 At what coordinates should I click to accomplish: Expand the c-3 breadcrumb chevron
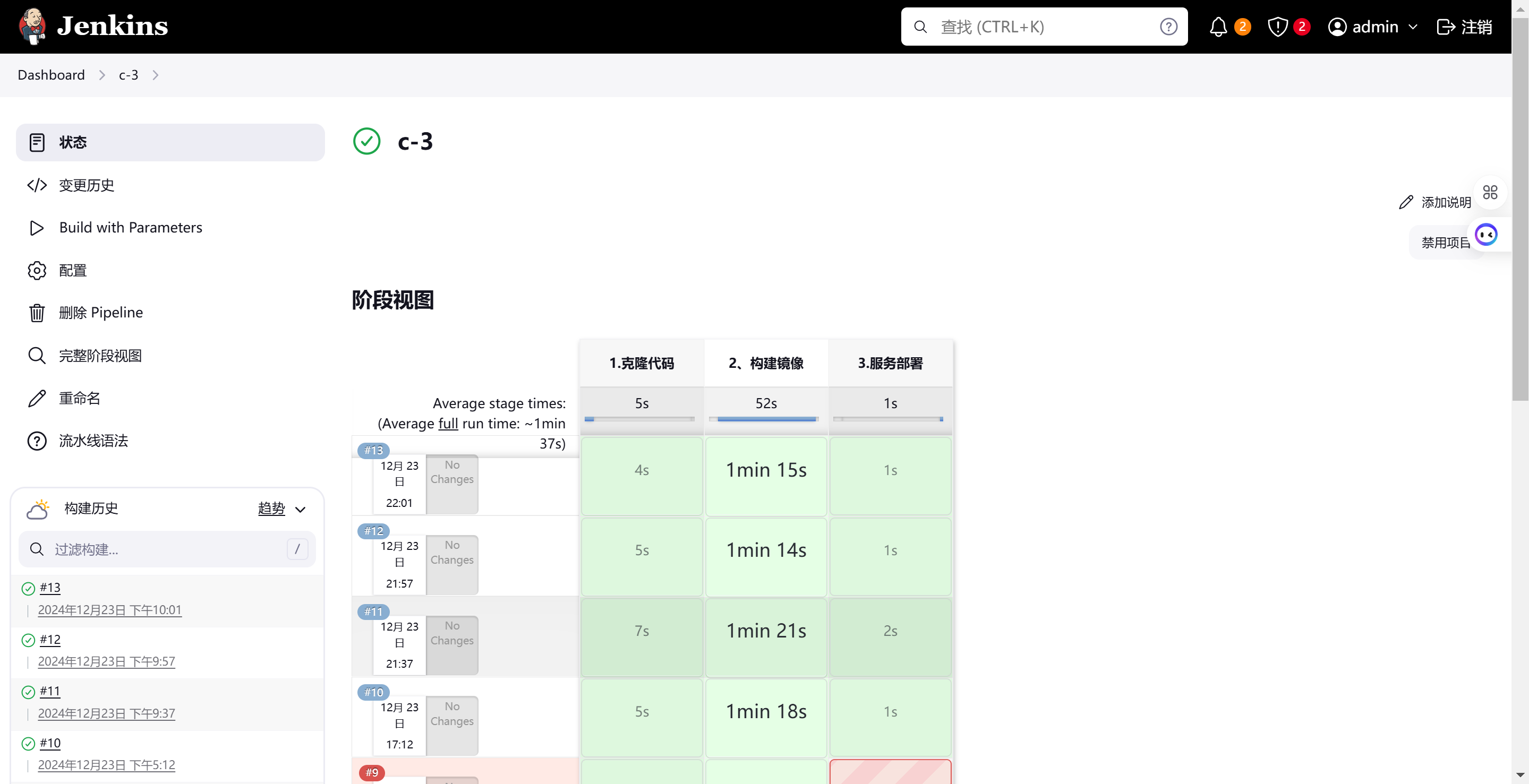click(x=156, y=75)
